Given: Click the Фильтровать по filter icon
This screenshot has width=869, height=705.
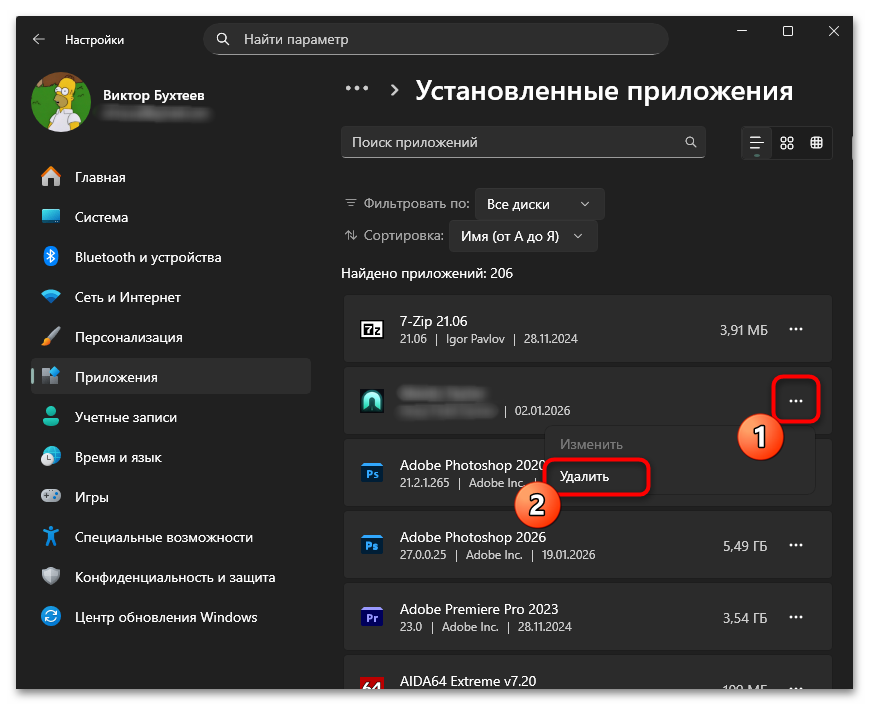Looking at the screenshot, I should (350, 203).
